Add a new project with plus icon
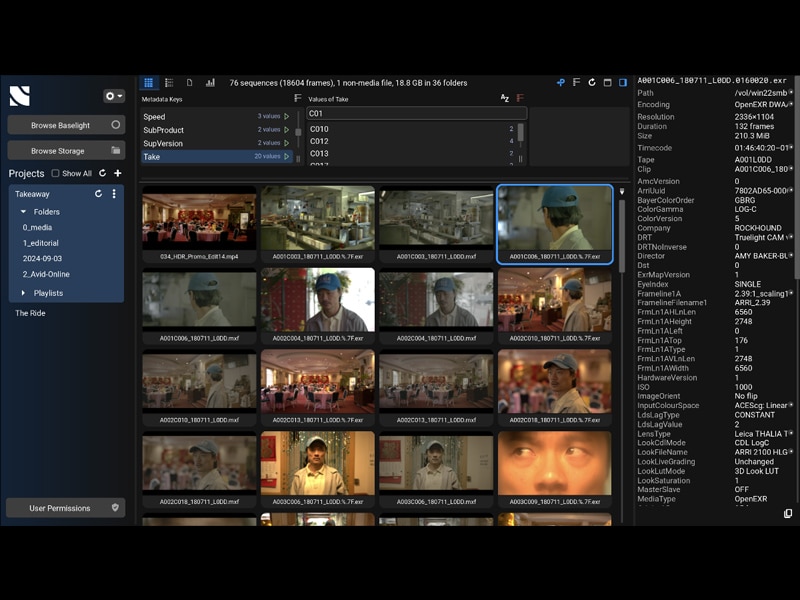 coord(118,173)
